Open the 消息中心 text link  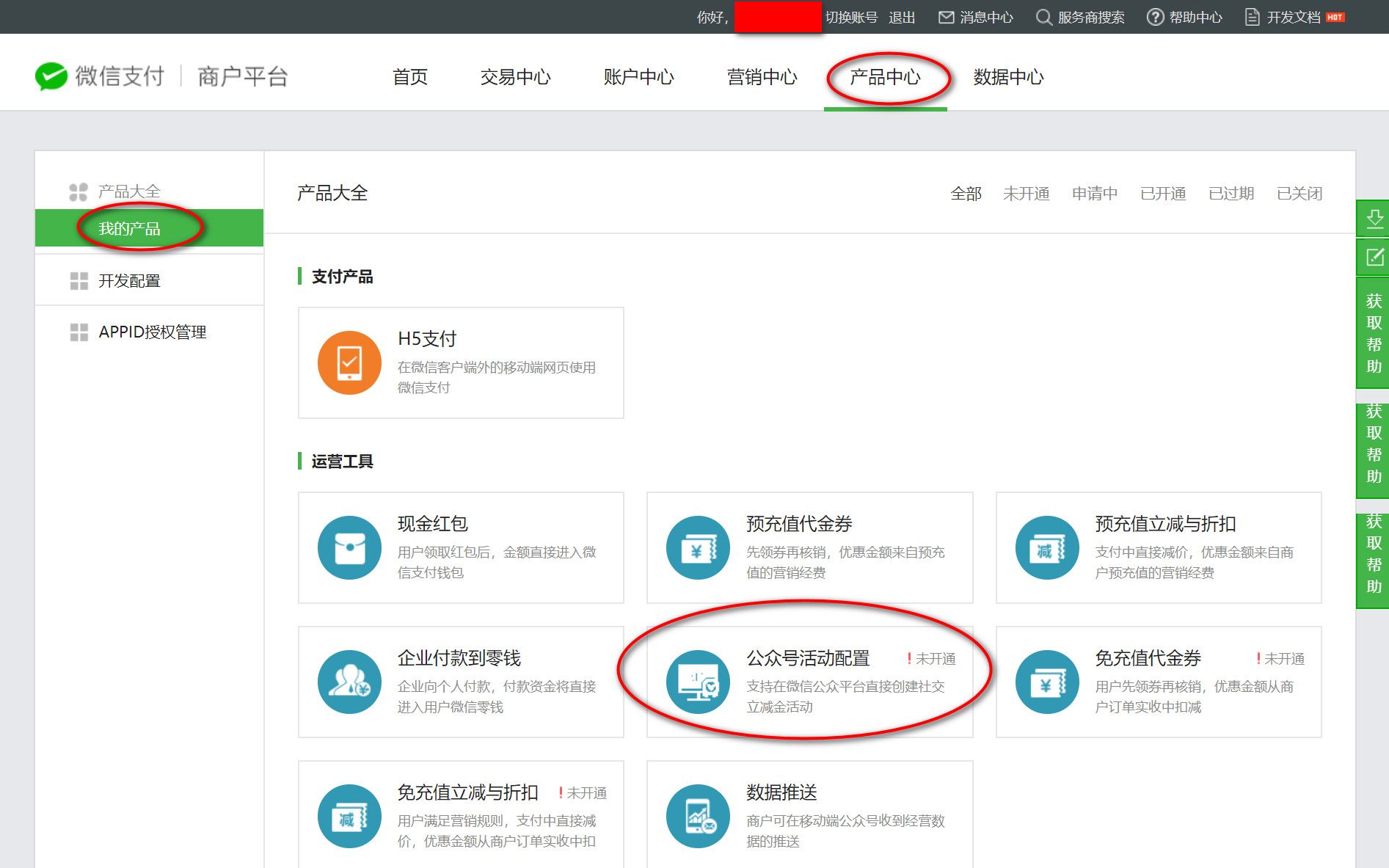tap(986, 17)
